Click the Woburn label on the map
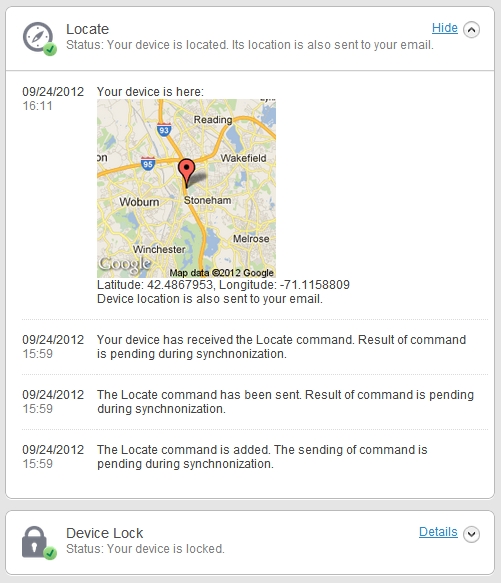 click(x=139, y=202)
